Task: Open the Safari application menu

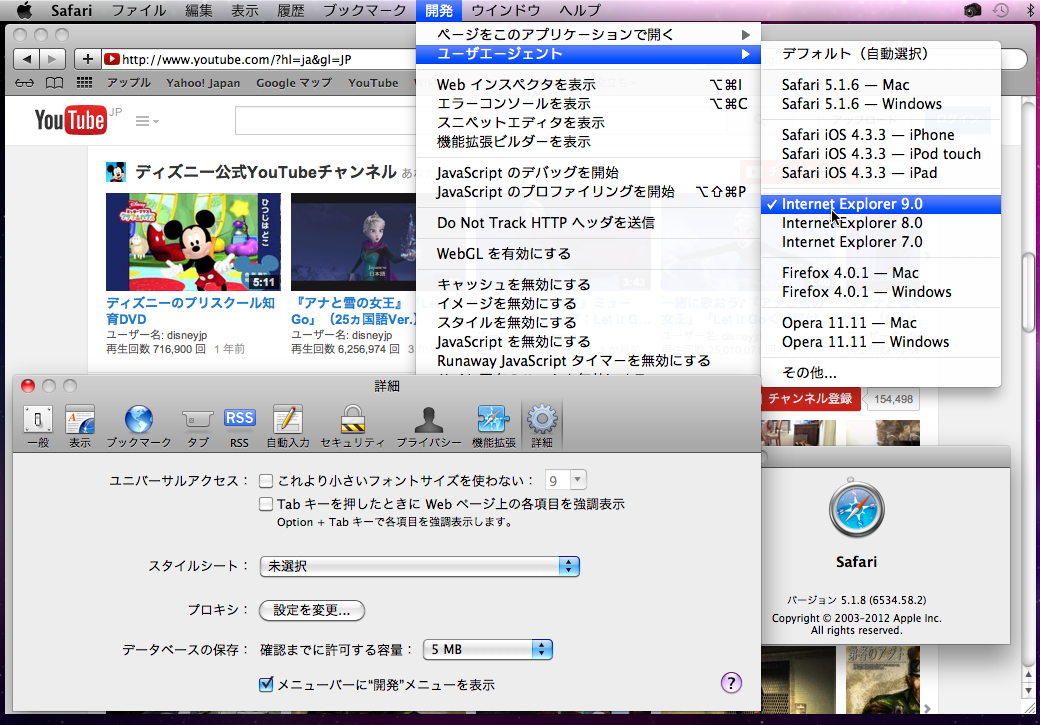Action: click(x=71, y=10)
